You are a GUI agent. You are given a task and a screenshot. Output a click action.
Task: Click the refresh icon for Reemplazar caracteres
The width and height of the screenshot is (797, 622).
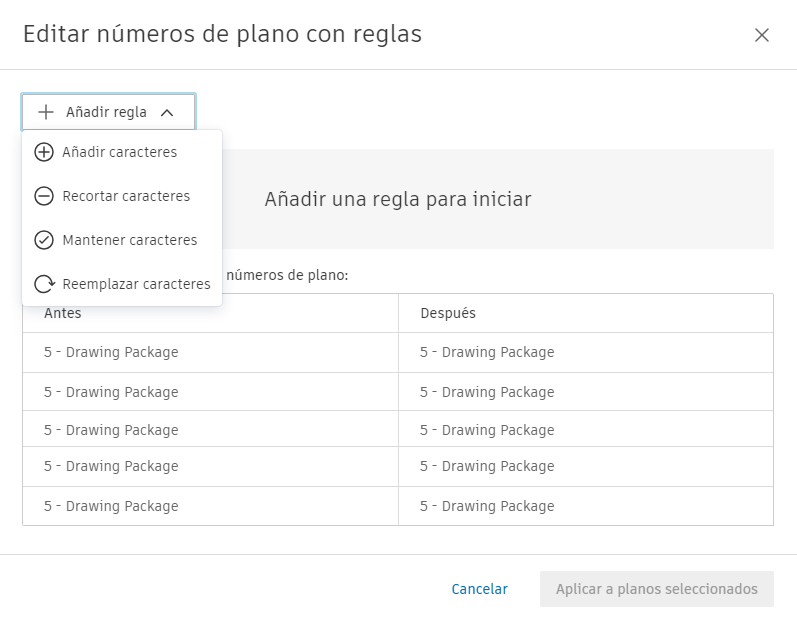tap(44, 284)
